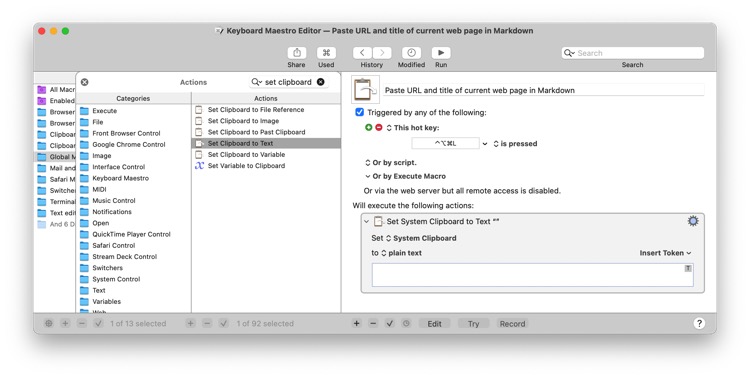The height and width of the screenshot is (378, 750).
Task: Click the clipboard text entry area
Action: pos(532,275)
